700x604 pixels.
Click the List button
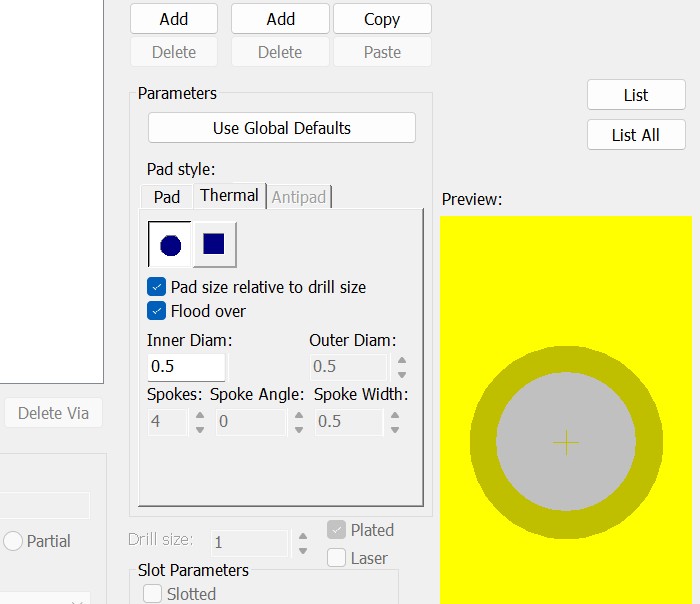pos(636,95)
